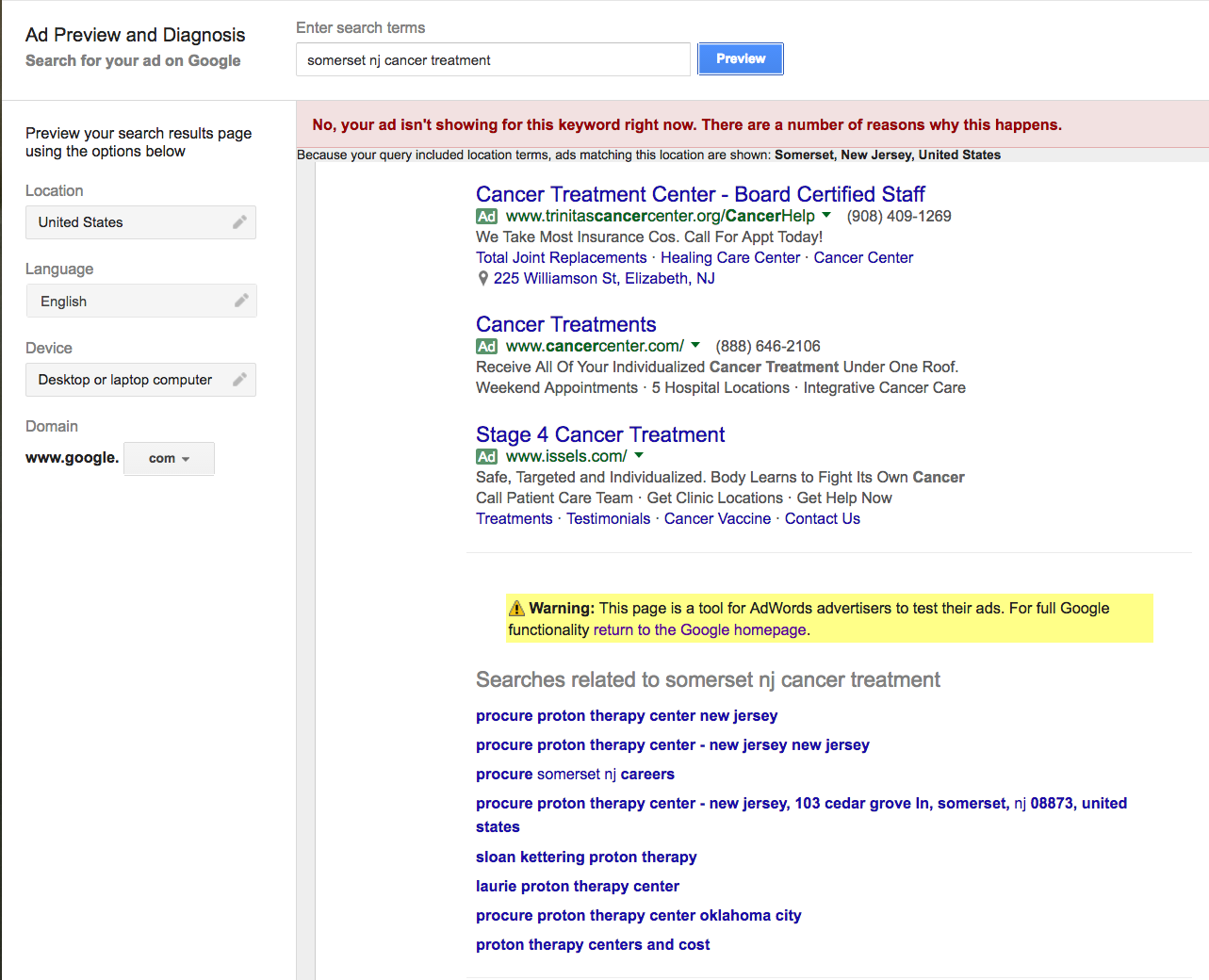This screenshot has width=1209, height=980.
Task: Click the www.issels.com/ display URL
Action: (x=566, y=456)
